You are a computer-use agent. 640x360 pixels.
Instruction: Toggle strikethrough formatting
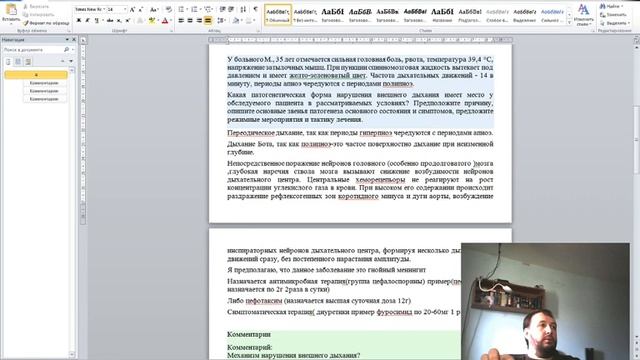[110, 20]
